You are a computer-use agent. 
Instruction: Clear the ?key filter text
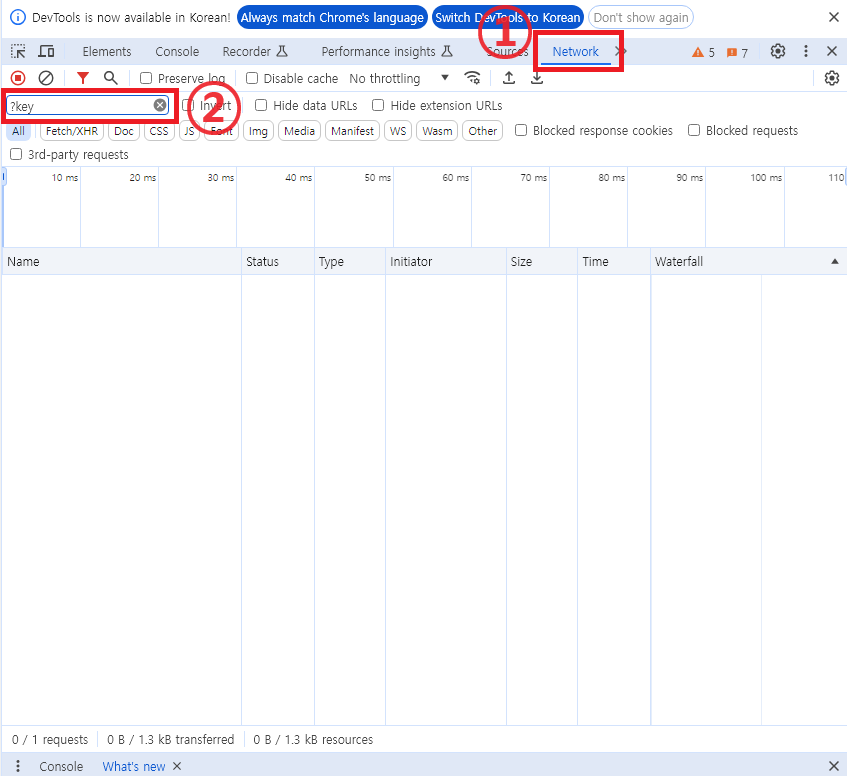(x=160, y=105)
